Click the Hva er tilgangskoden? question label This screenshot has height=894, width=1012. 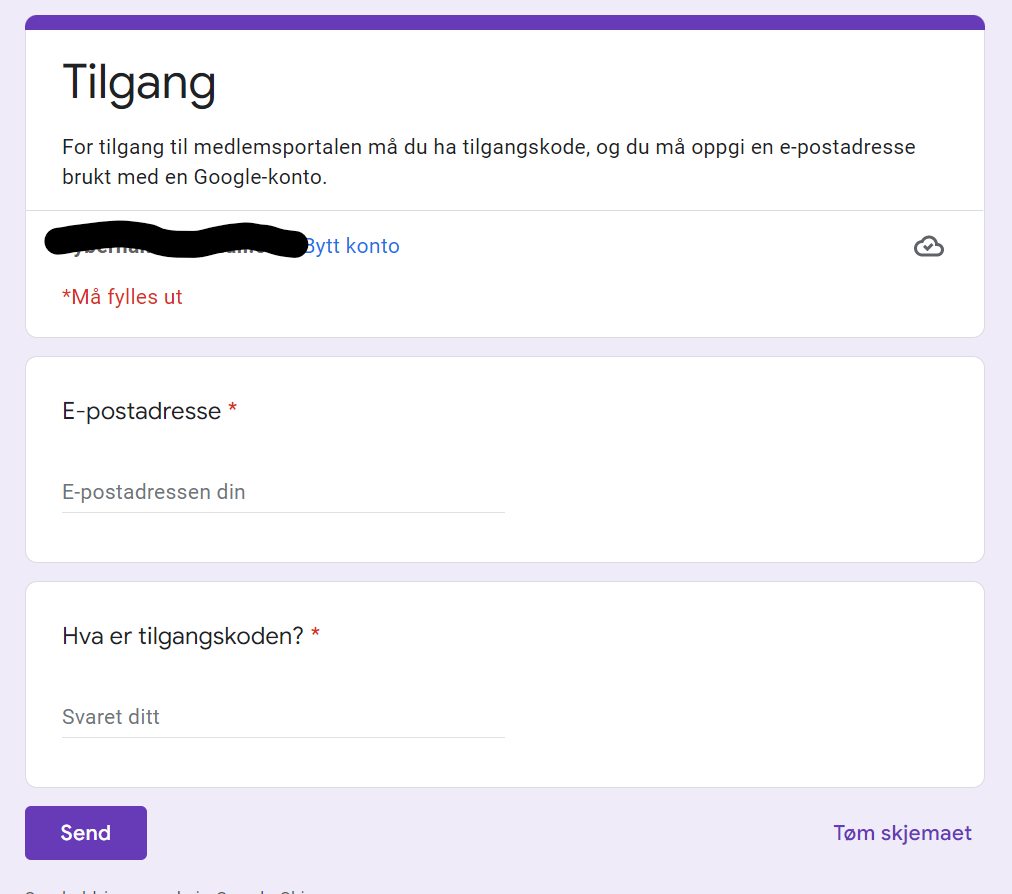pos(182,636)
